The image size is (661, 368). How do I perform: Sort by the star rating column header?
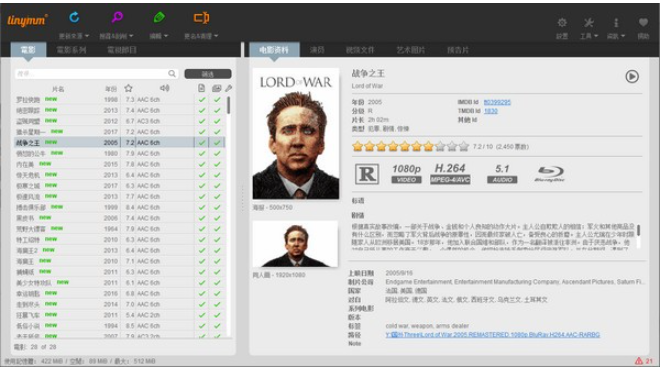pos(128,88)
